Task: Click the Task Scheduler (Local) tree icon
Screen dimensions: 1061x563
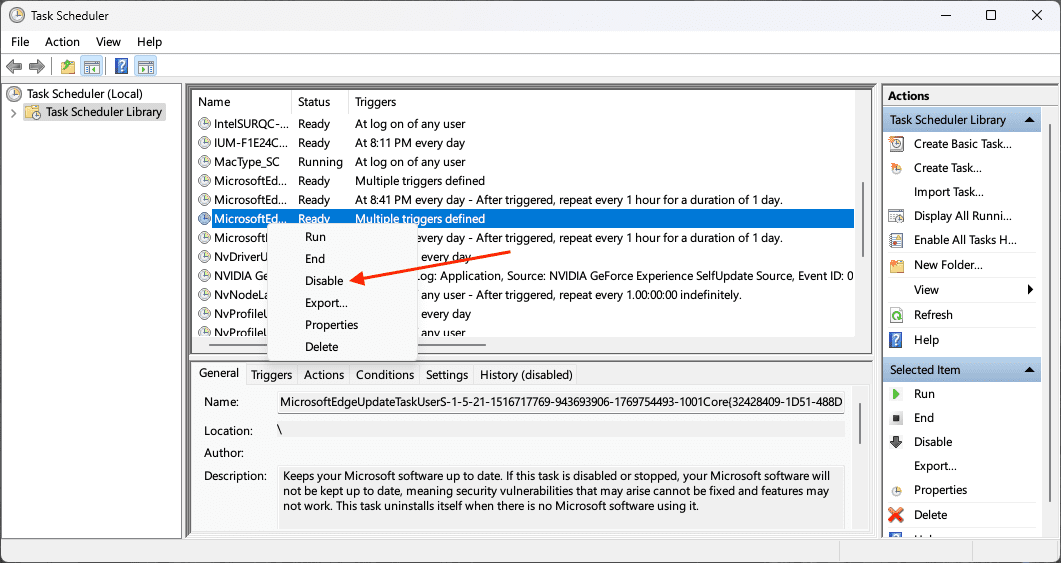Action: click(x=14, y=93)
